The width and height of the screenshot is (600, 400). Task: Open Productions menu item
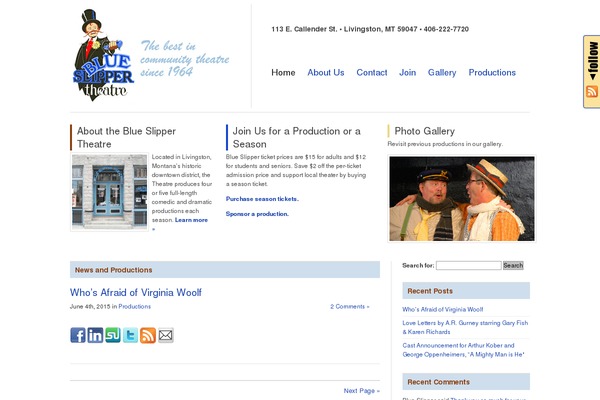[492, 73]
